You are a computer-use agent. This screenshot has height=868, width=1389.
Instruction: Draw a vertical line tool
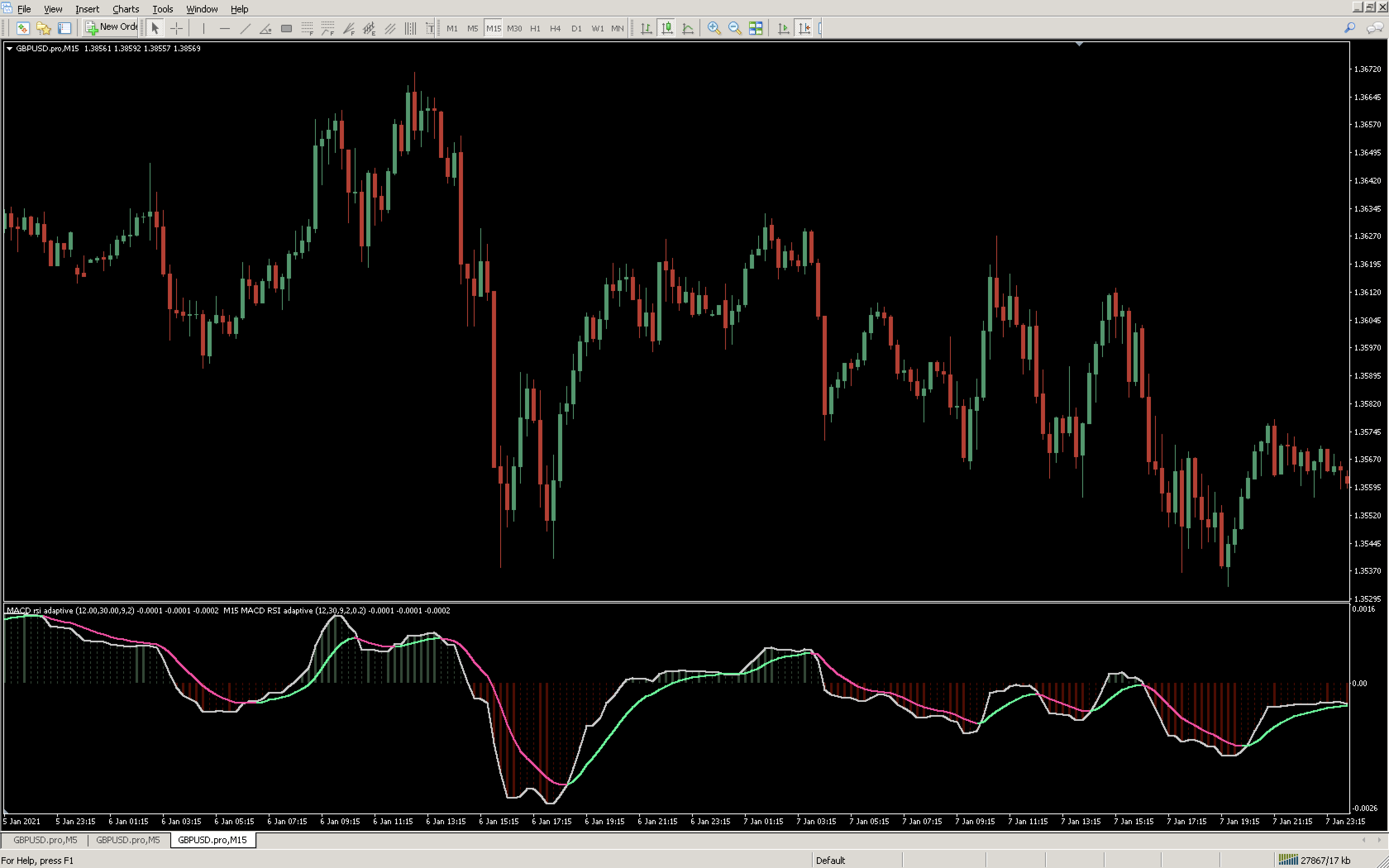[x=203, y=28]
